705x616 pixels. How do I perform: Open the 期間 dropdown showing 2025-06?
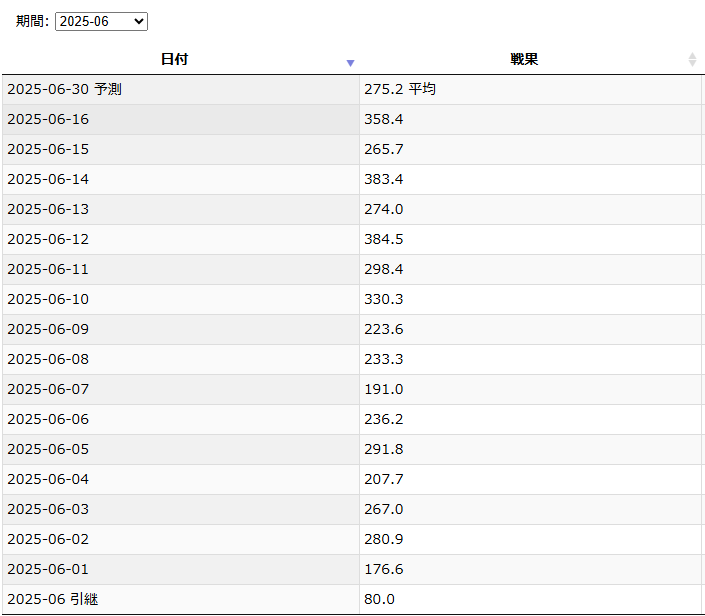tap(101, 22)
